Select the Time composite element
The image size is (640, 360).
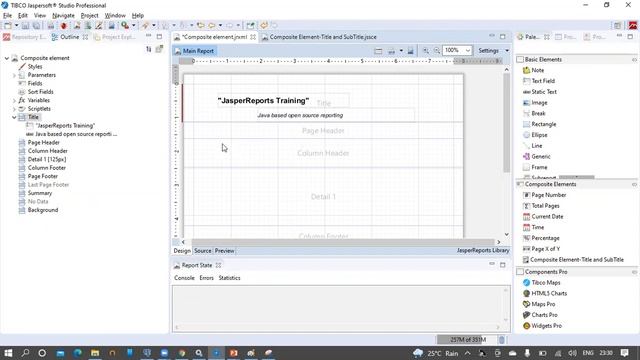coord(533,227)
